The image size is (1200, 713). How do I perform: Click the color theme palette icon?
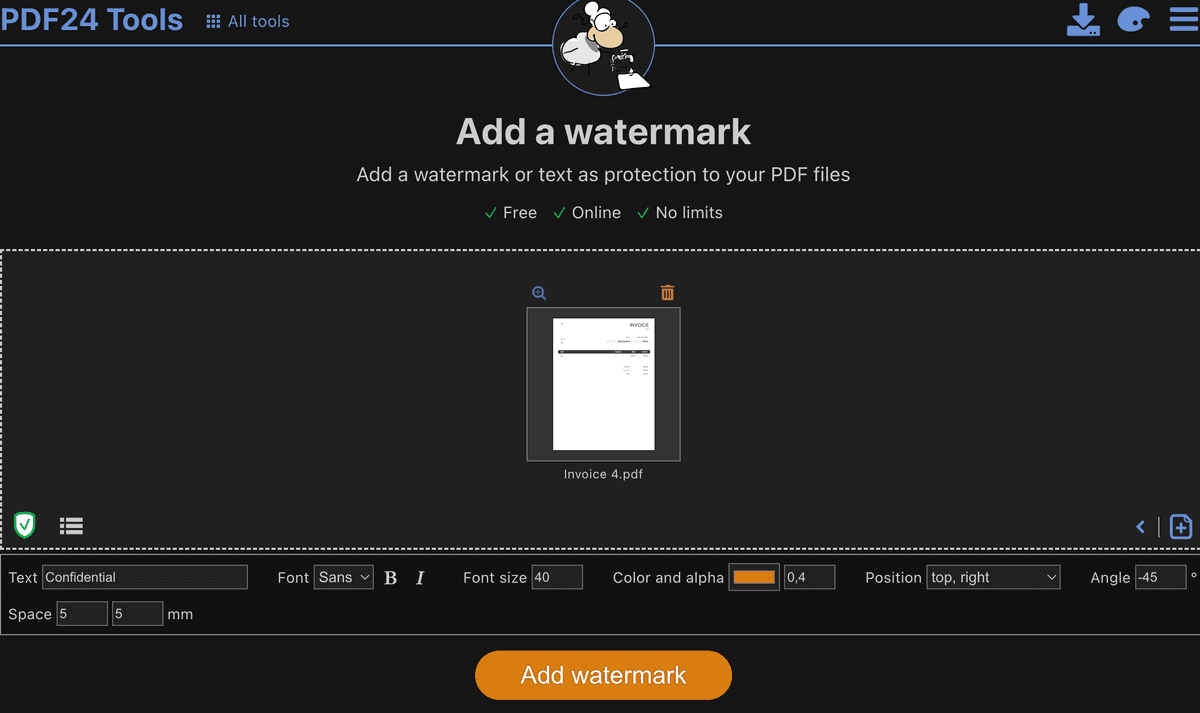tap(1133, 19)
